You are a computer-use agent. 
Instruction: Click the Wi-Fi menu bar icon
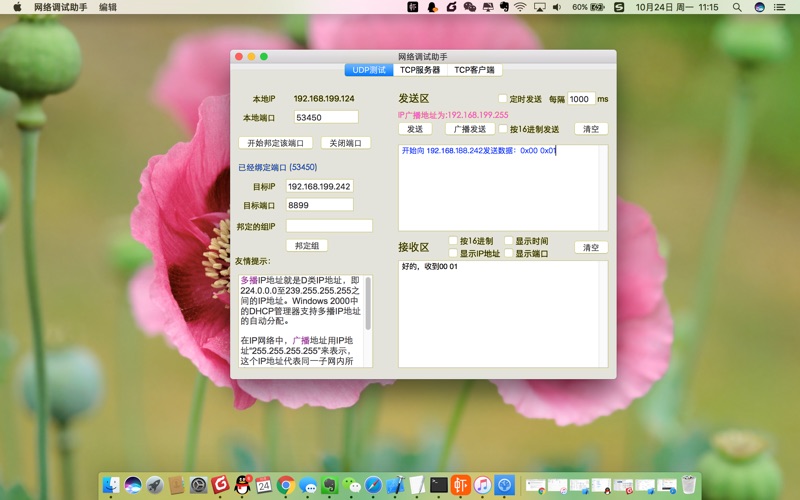pyautogui.click(x=520, y=7)
